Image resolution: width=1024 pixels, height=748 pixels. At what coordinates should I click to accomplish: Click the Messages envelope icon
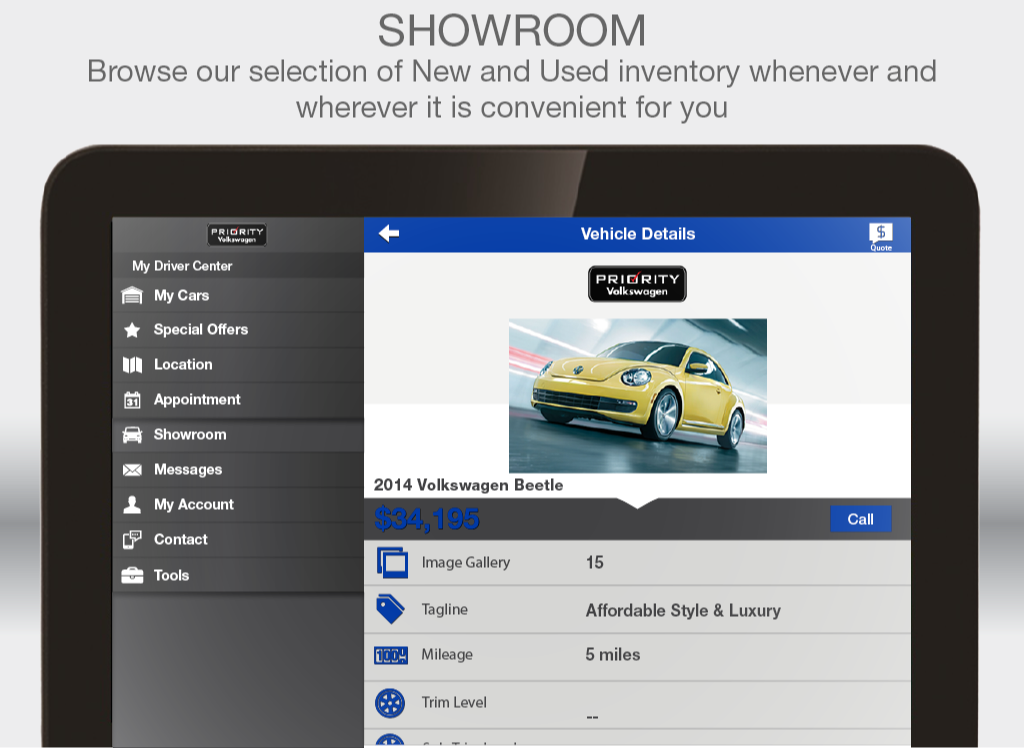coord(132,470)
